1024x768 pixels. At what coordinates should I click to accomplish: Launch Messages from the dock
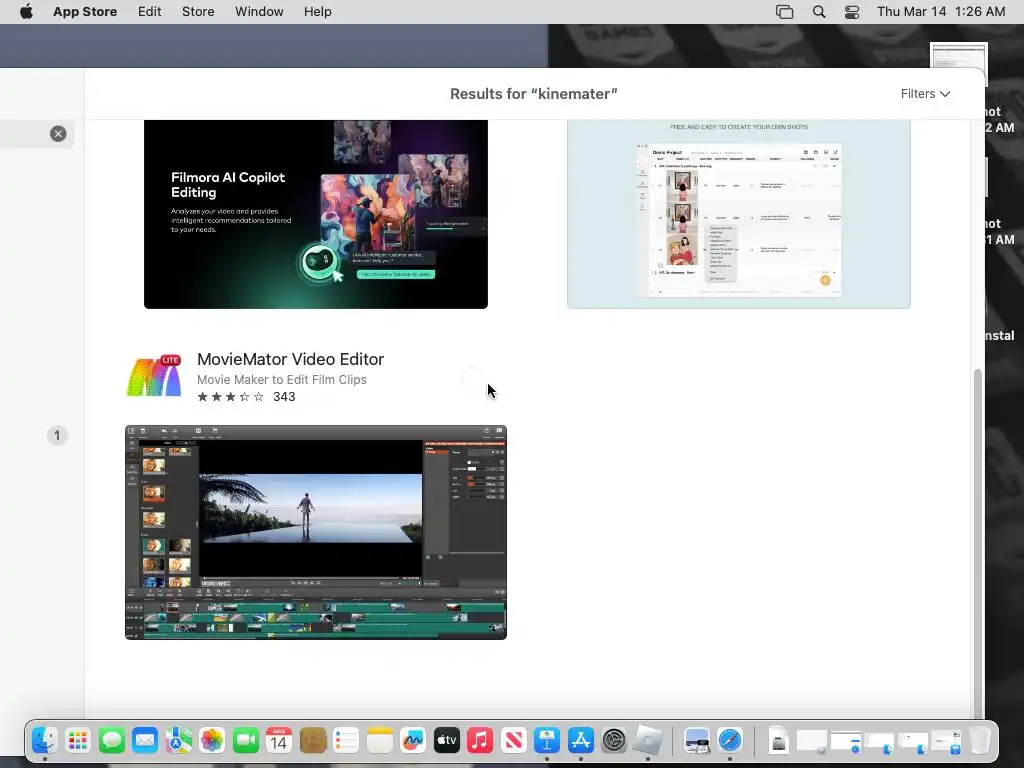[112, 741]
